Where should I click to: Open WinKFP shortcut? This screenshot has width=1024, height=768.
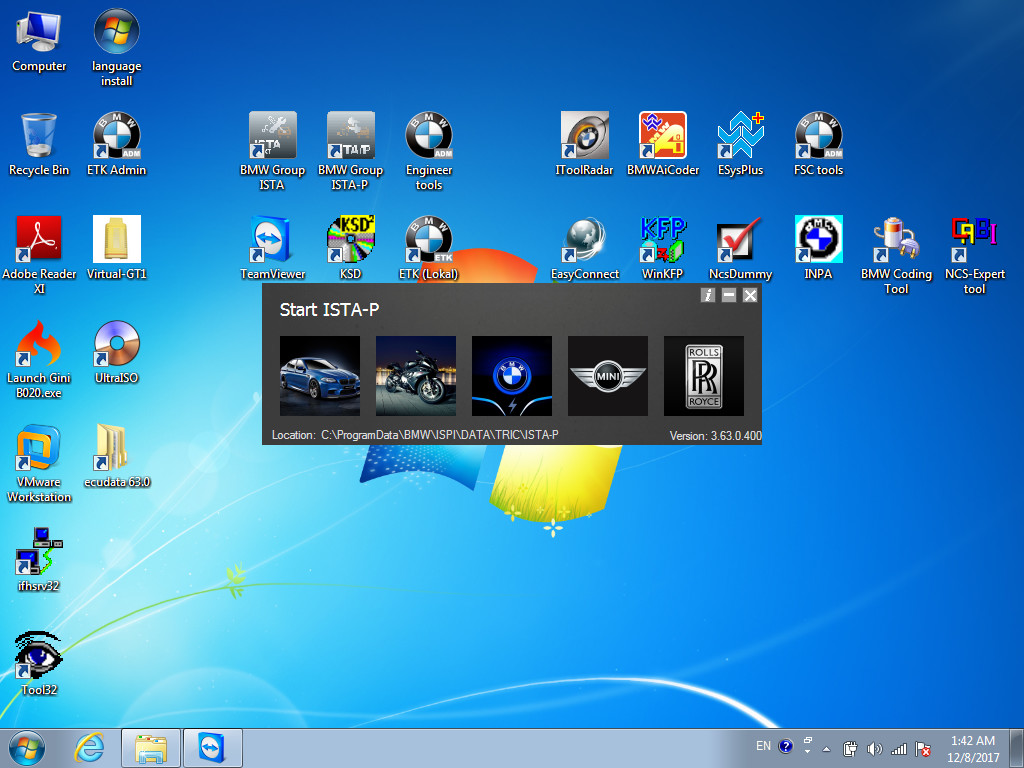click(x=663, y=248)
